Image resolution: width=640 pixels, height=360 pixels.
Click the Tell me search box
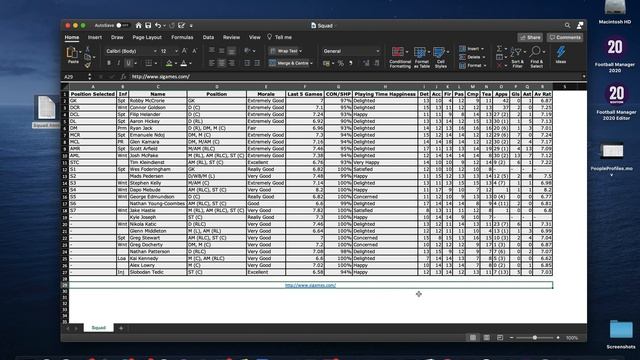[280, 37]
